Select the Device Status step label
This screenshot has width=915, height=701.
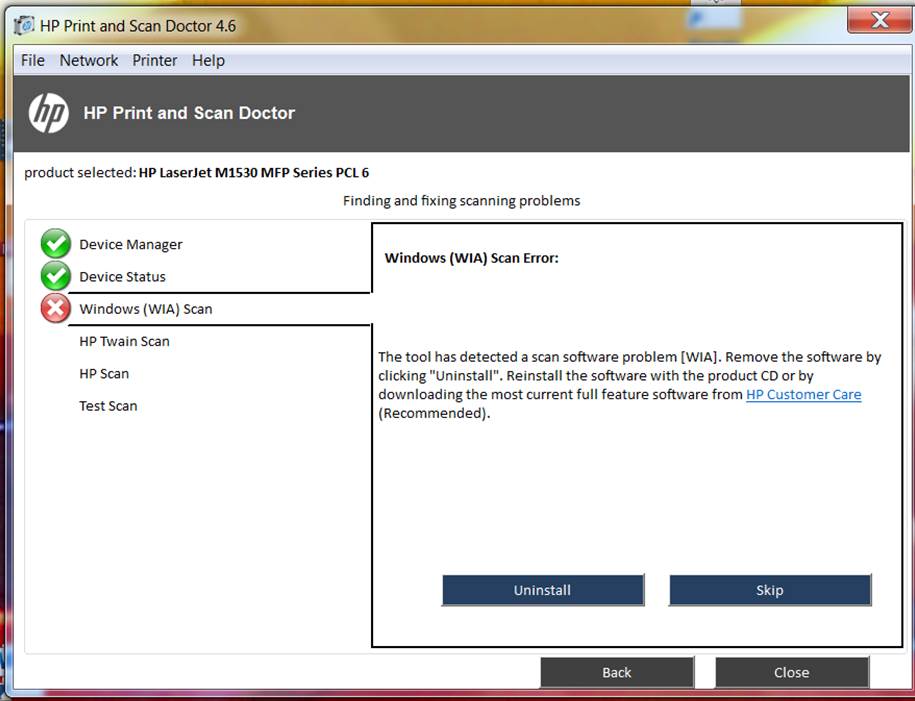122,277
